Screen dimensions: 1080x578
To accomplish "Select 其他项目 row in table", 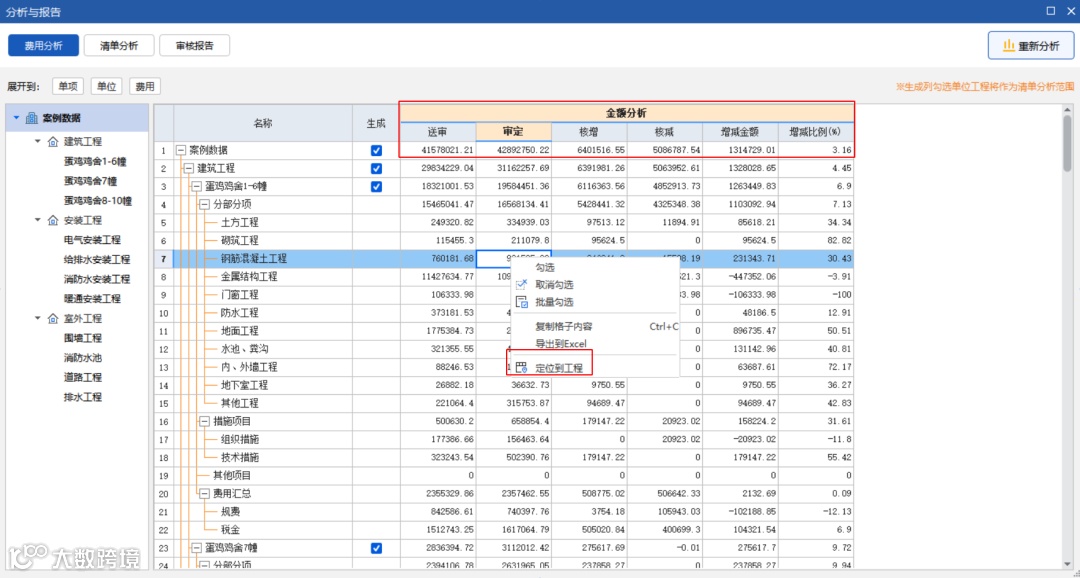I will click(503, 475).
